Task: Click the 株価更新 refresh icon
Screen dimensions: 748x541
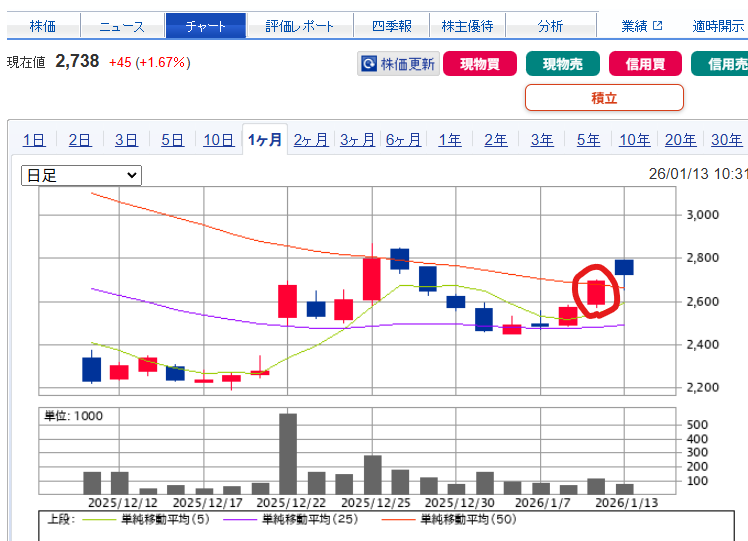Action: pyautogui.click(x=369, y=64)
